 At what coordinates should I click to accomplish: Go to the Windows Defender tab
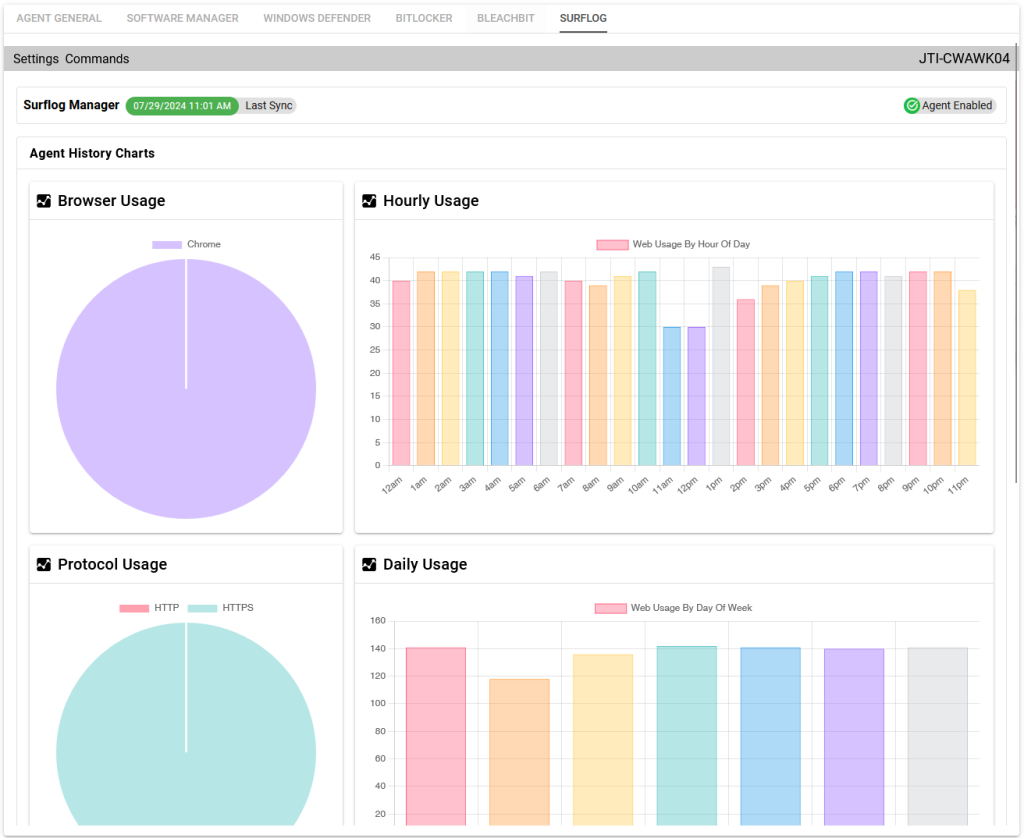click(317, 18)
